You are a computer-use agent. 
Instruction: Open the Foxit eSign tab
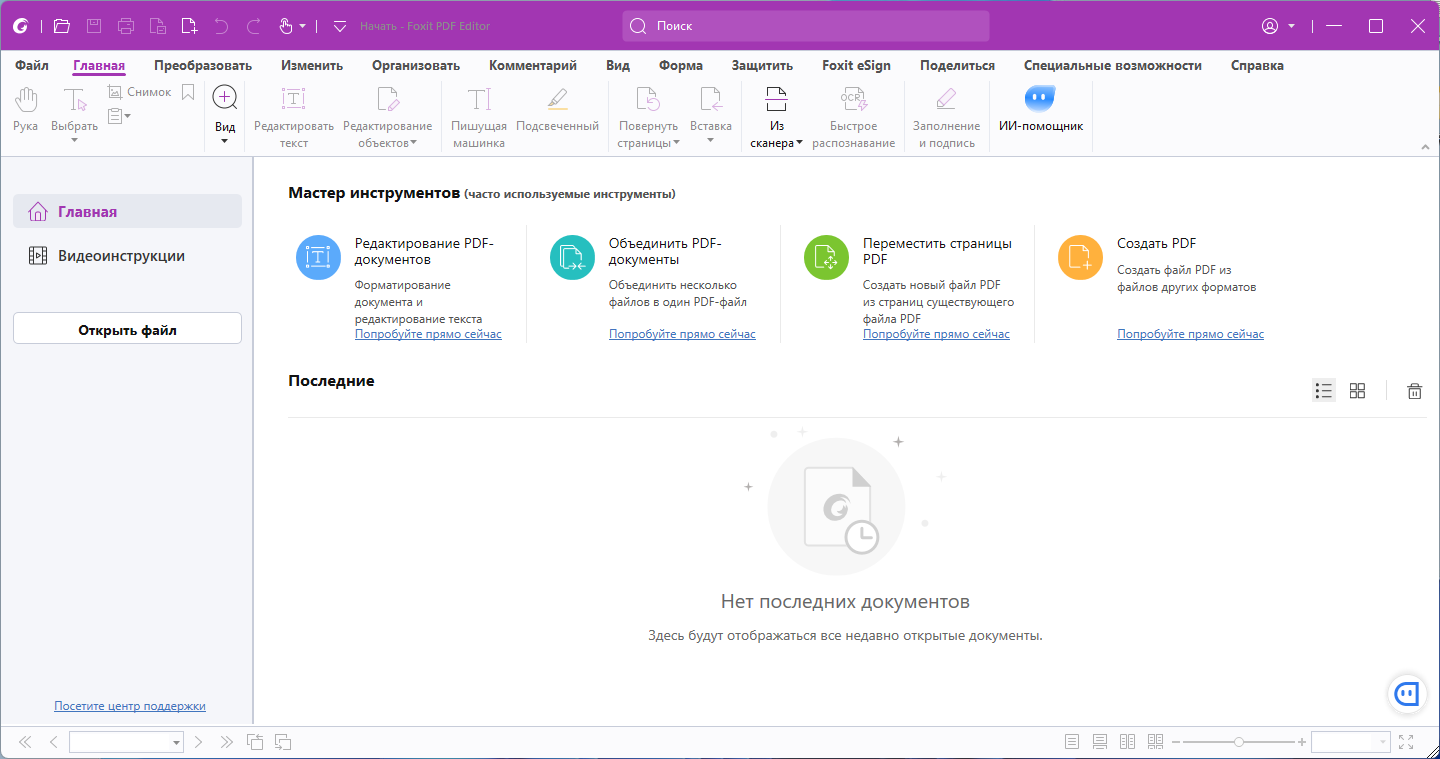pos(855,64)
